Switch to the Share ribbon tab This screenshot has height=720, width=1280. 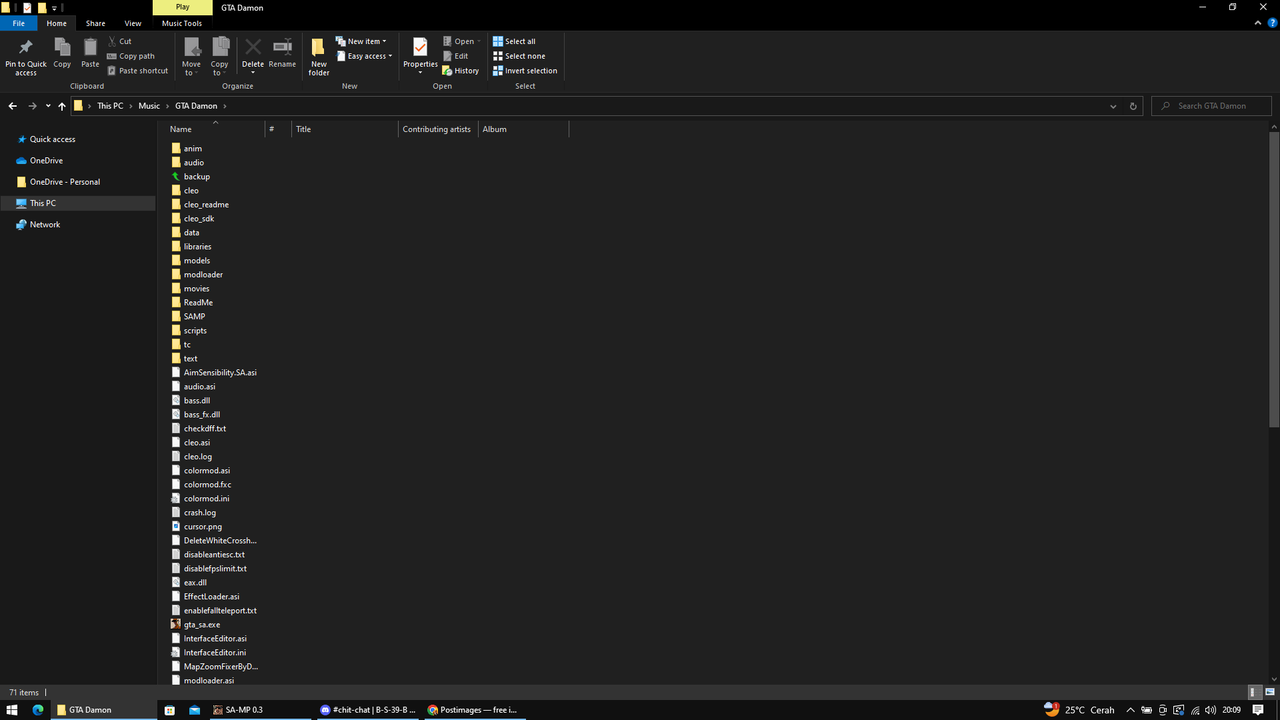click(x=95, y=23)
